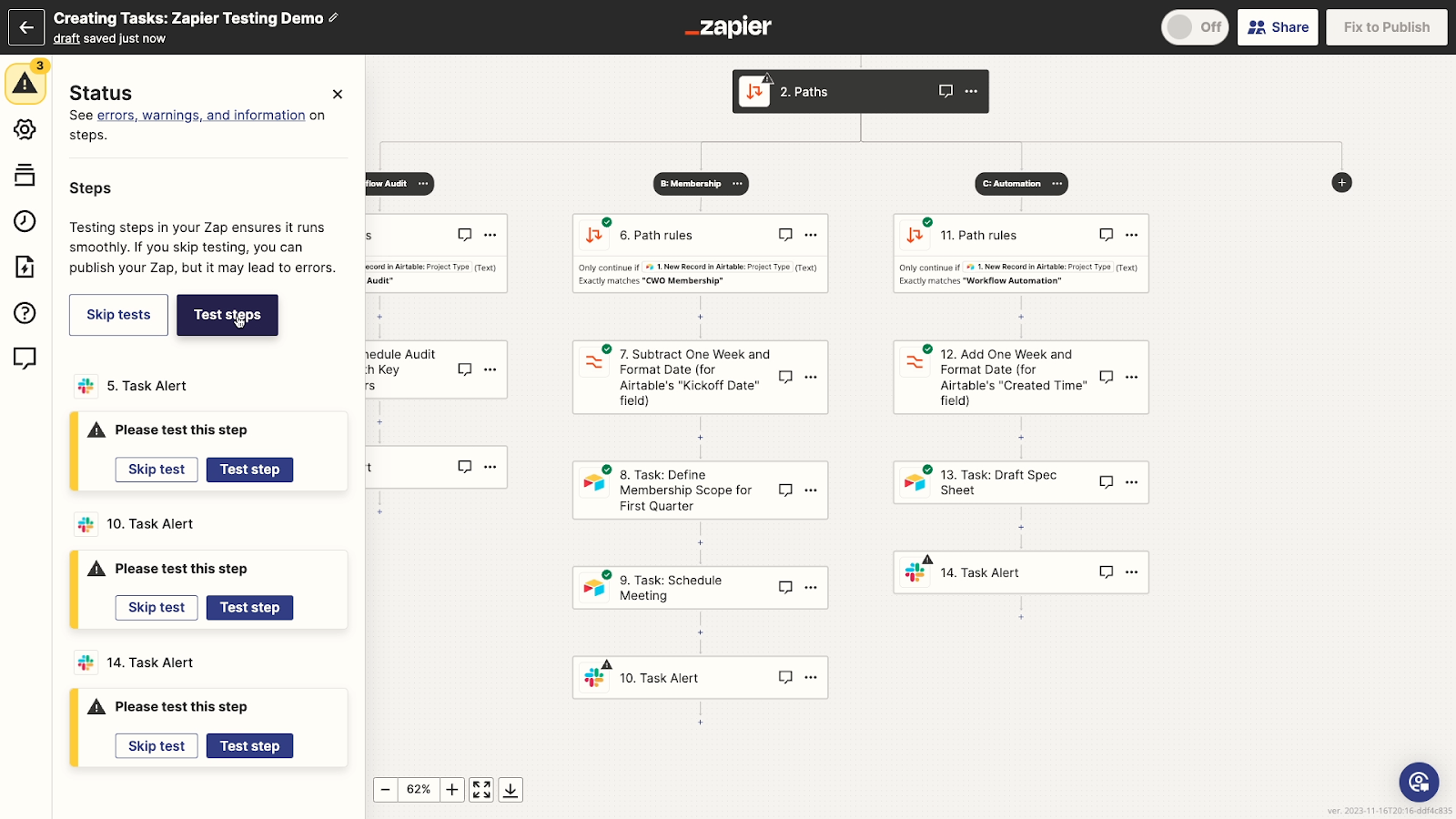Open B: Membership path menu dots
The width and height of the screenshot is (1456, 819).
[x=737, y=184]
